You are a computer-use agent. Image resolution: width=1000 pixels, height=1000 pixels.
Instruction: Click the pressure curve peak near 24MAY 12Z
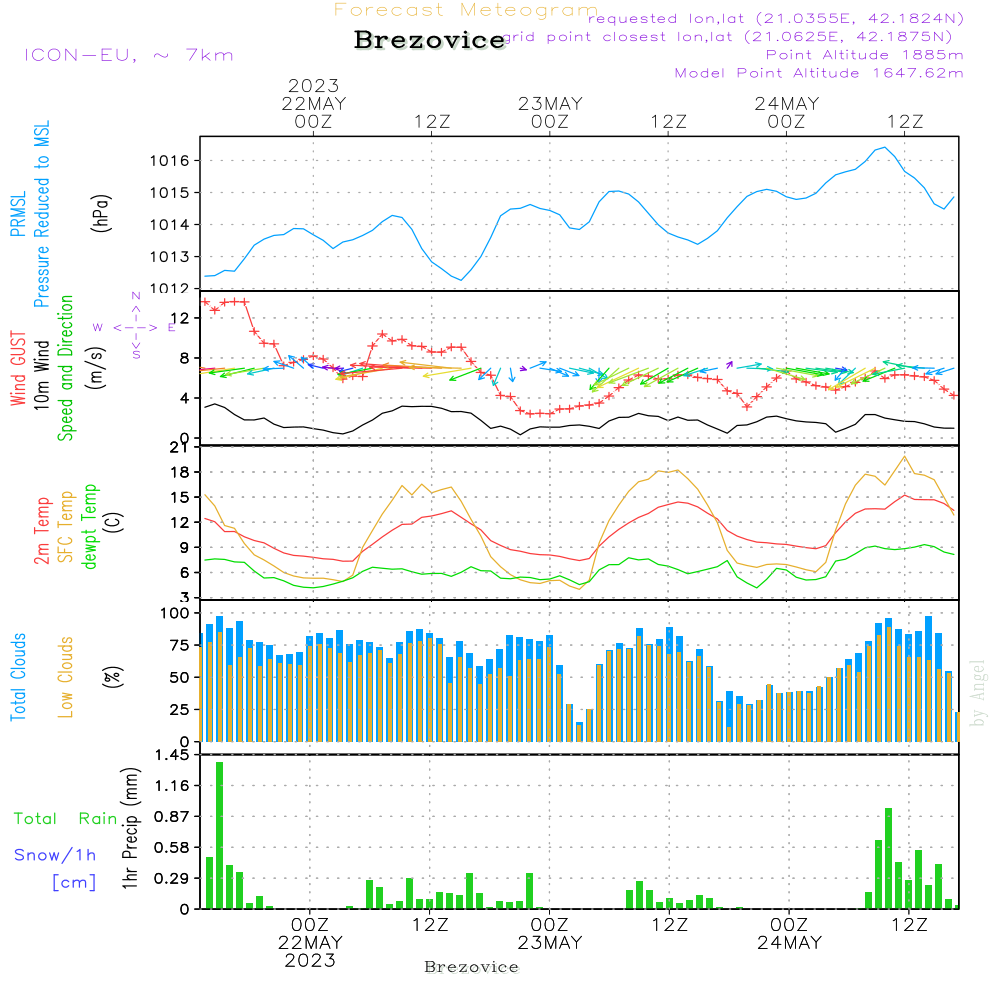(x=885, y=147)
